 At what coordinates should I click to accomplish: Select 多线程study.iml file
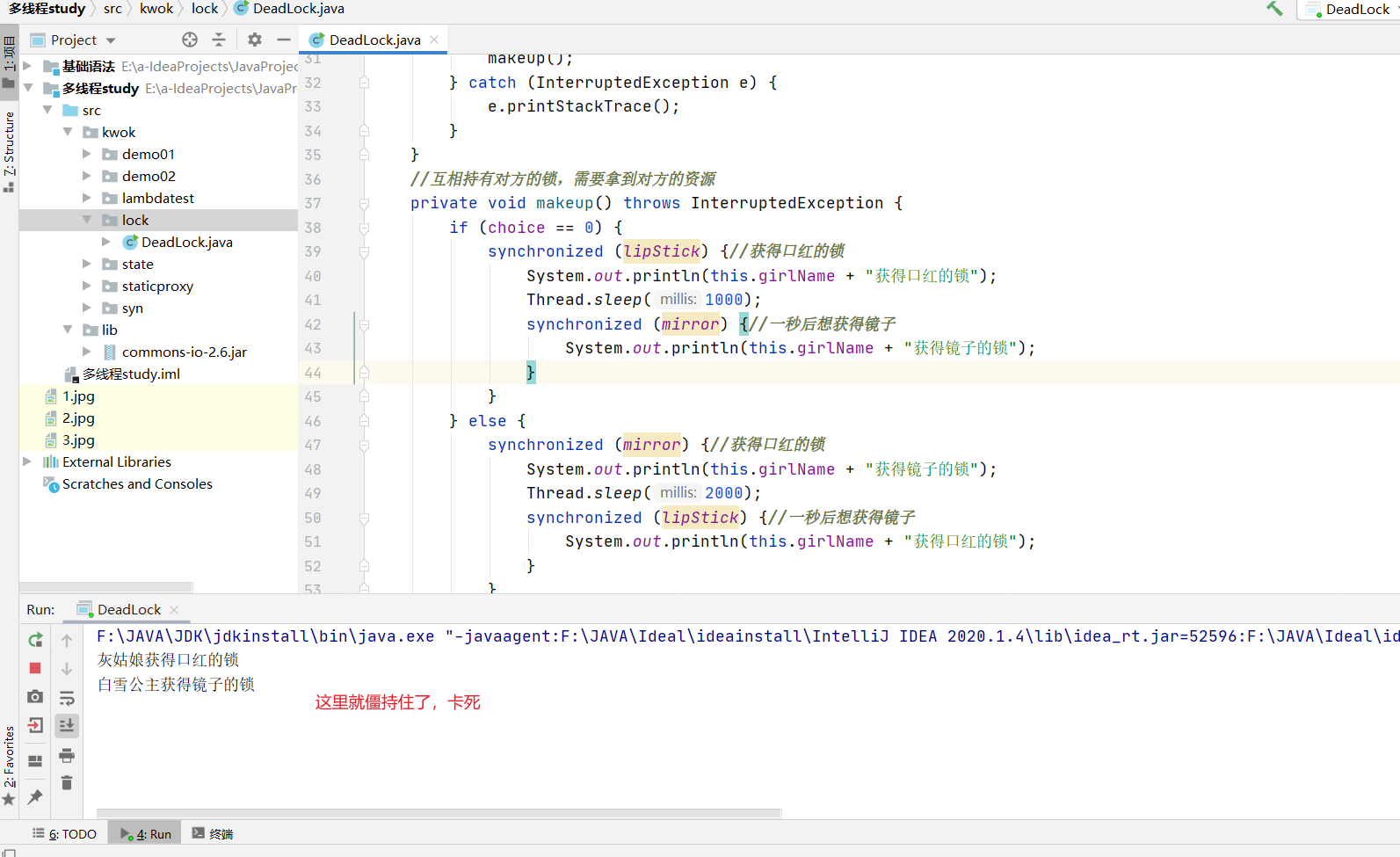[131, 374]
